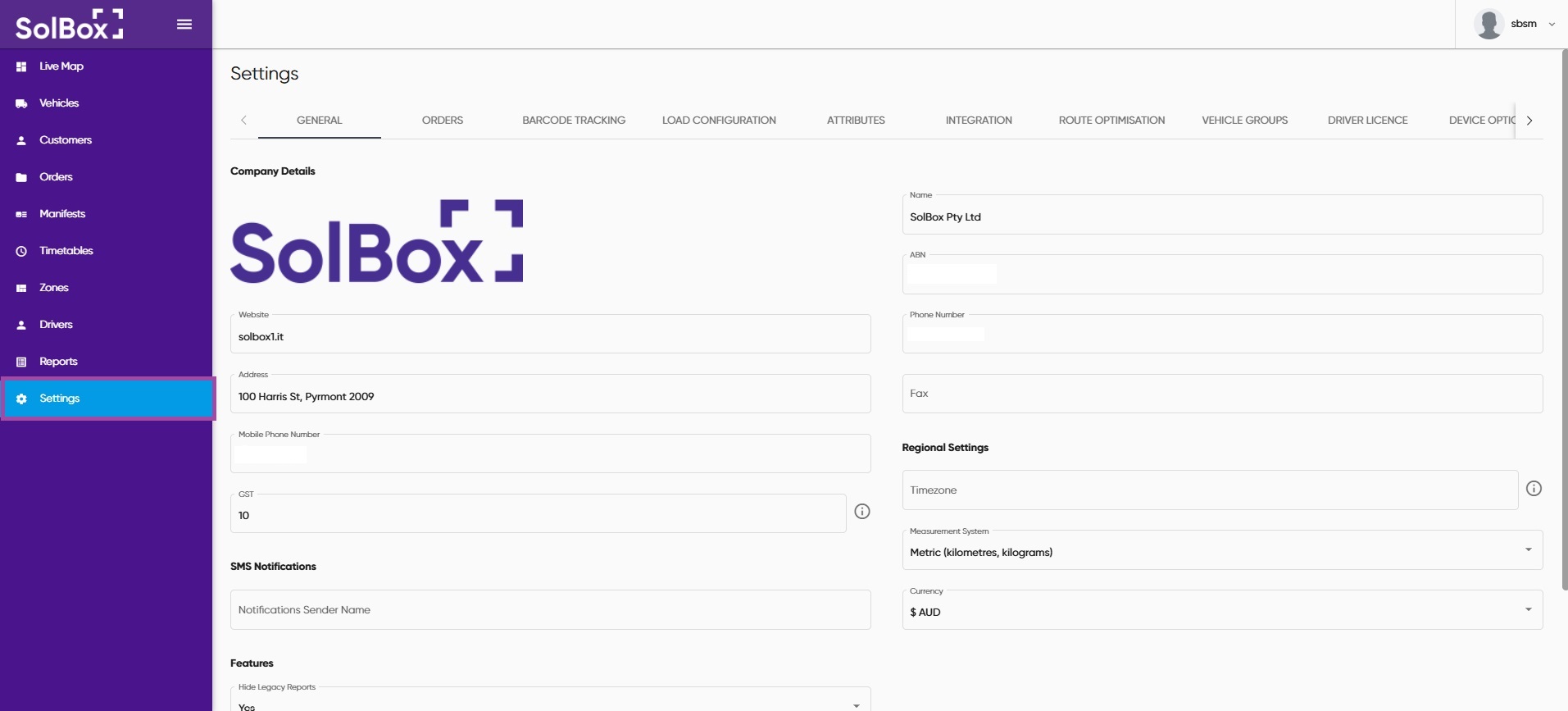Go to the Route Optimisation tab
The height and width of the screenshot is (711, 1568).
1111,121
